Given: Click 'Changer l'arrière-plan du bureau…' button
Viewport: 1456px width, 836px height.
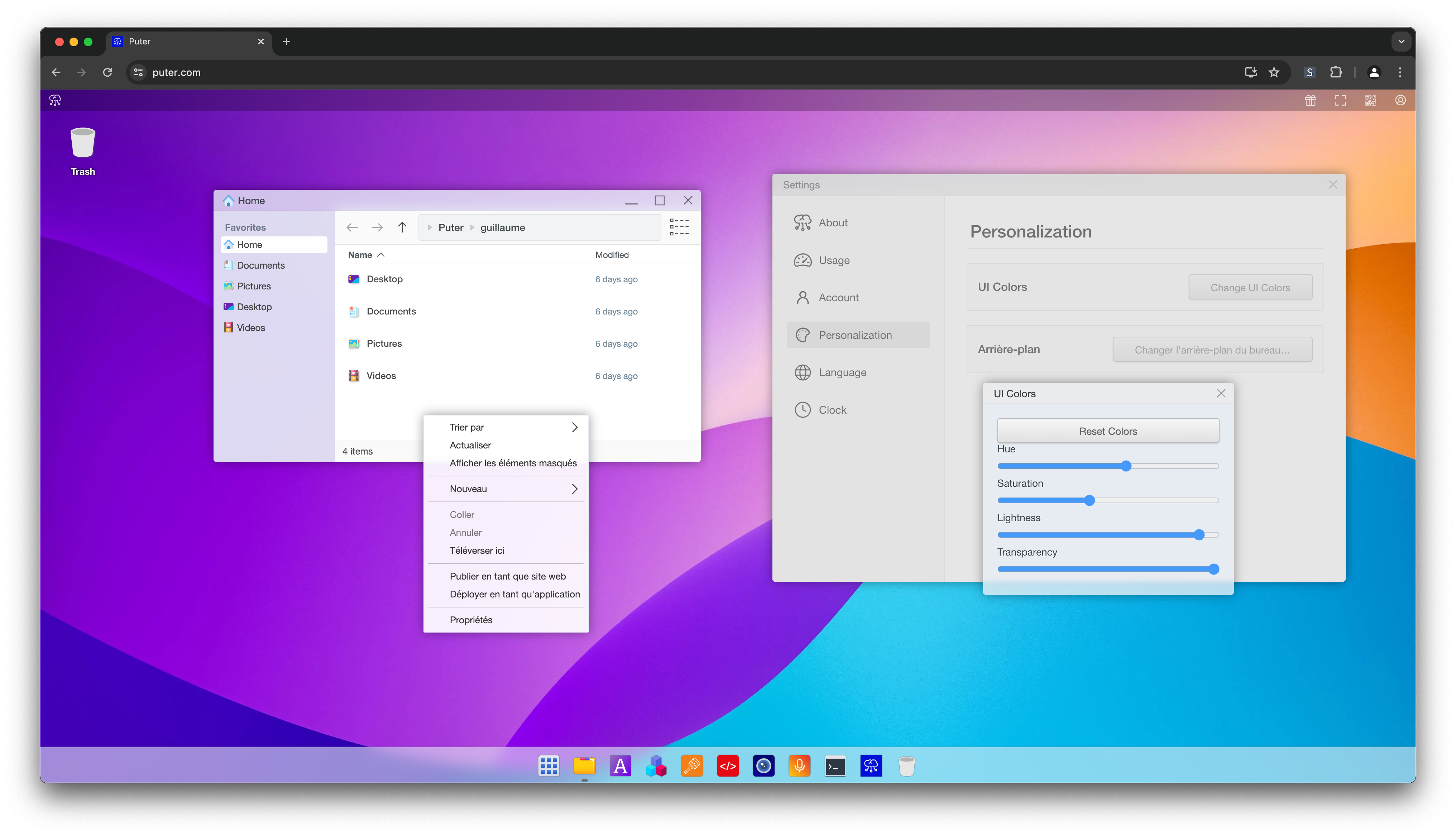Looking at the screenshot, I should (x=1212, y=350).
